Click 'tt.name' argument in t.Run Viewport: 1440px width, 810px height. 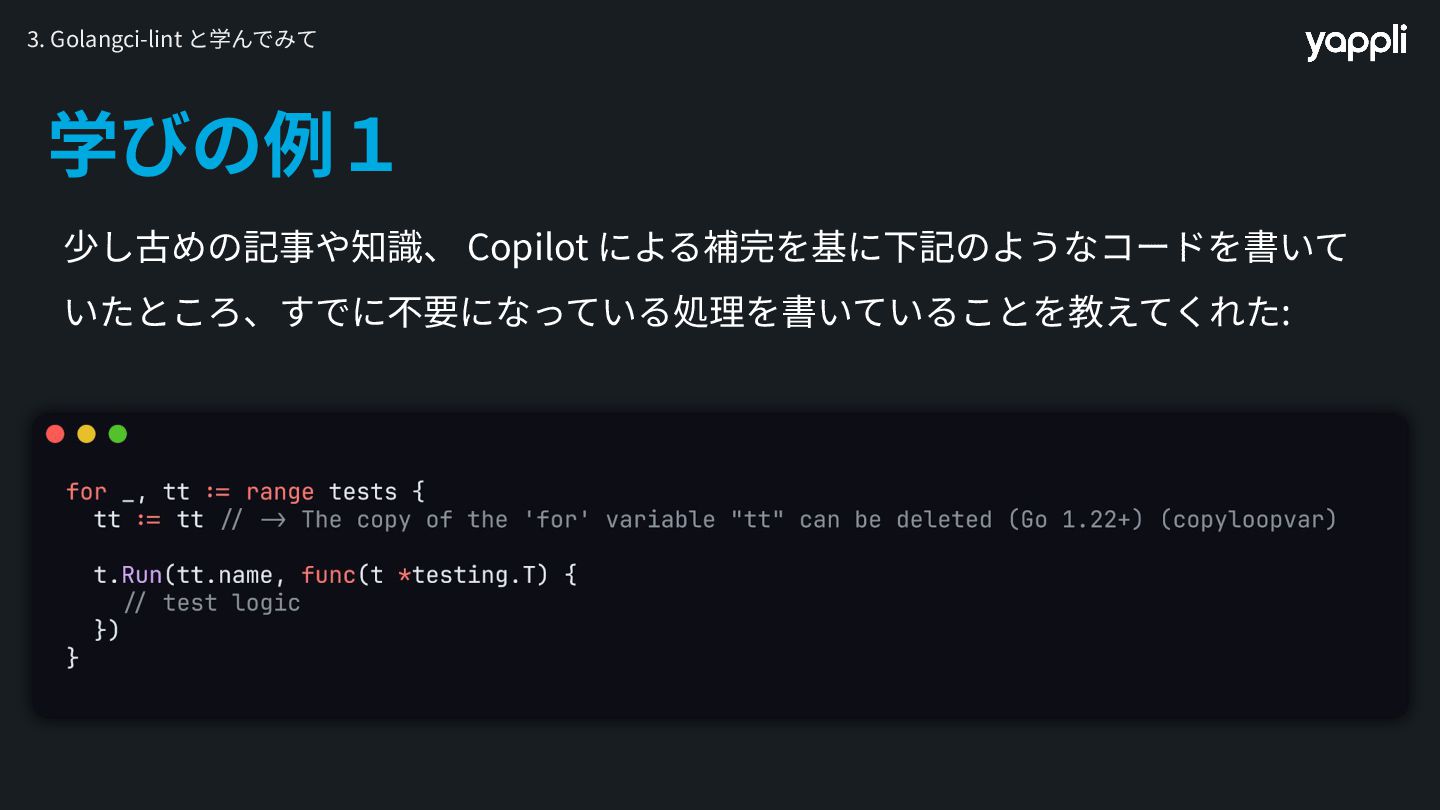pyautogui.click(x=225, y=575)
